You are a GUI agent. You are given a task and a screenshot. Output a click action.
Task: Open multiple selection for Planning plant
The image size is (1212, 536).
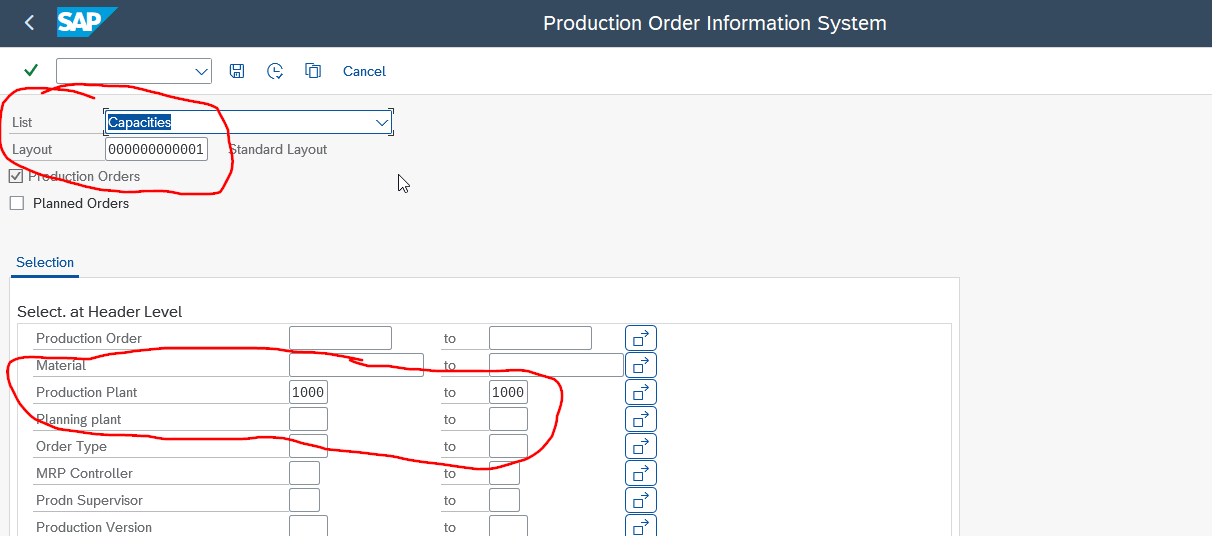coord(641,419)
